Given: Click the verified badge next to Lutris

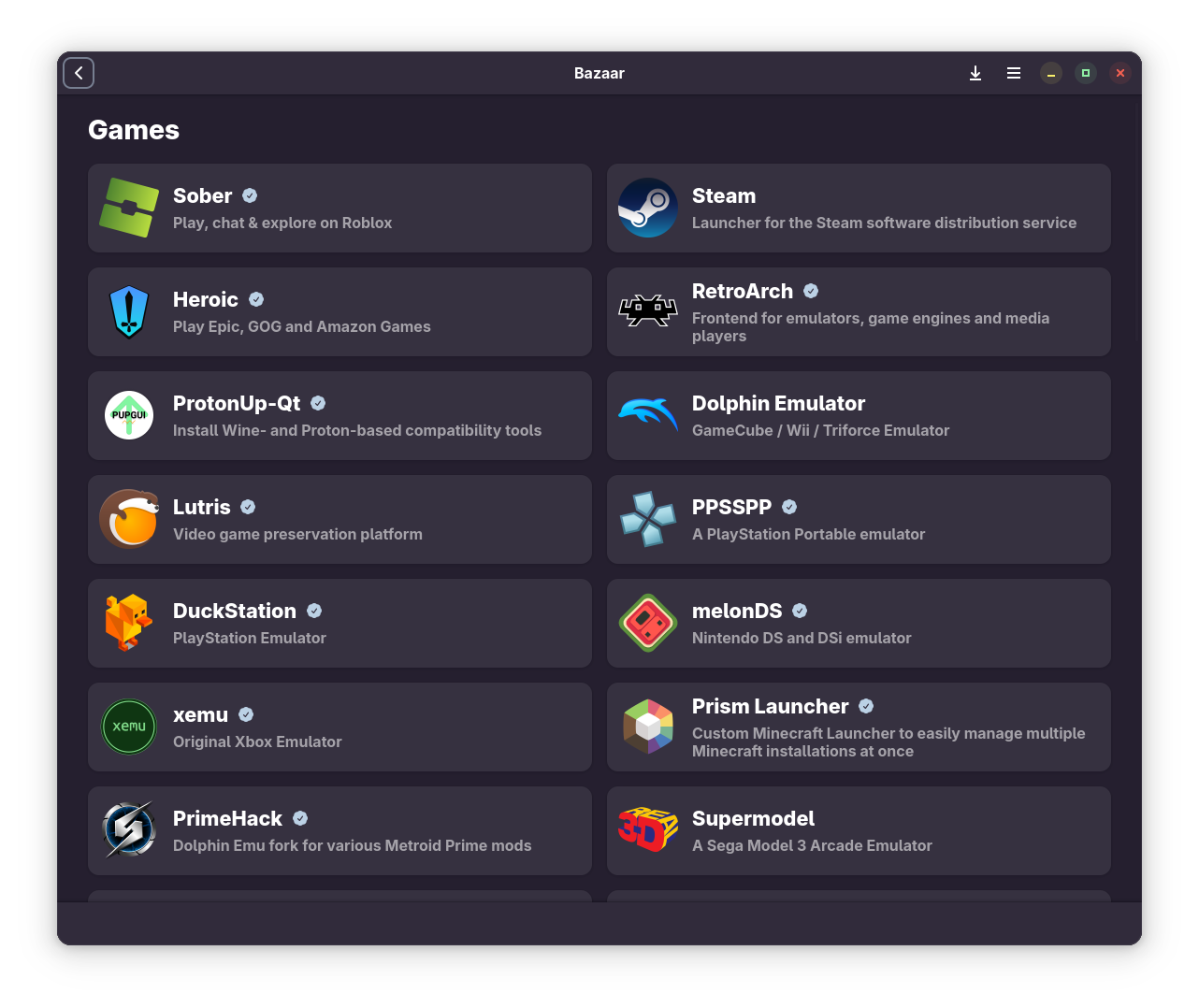Looking at the screenshot, I should coord(248,507).
